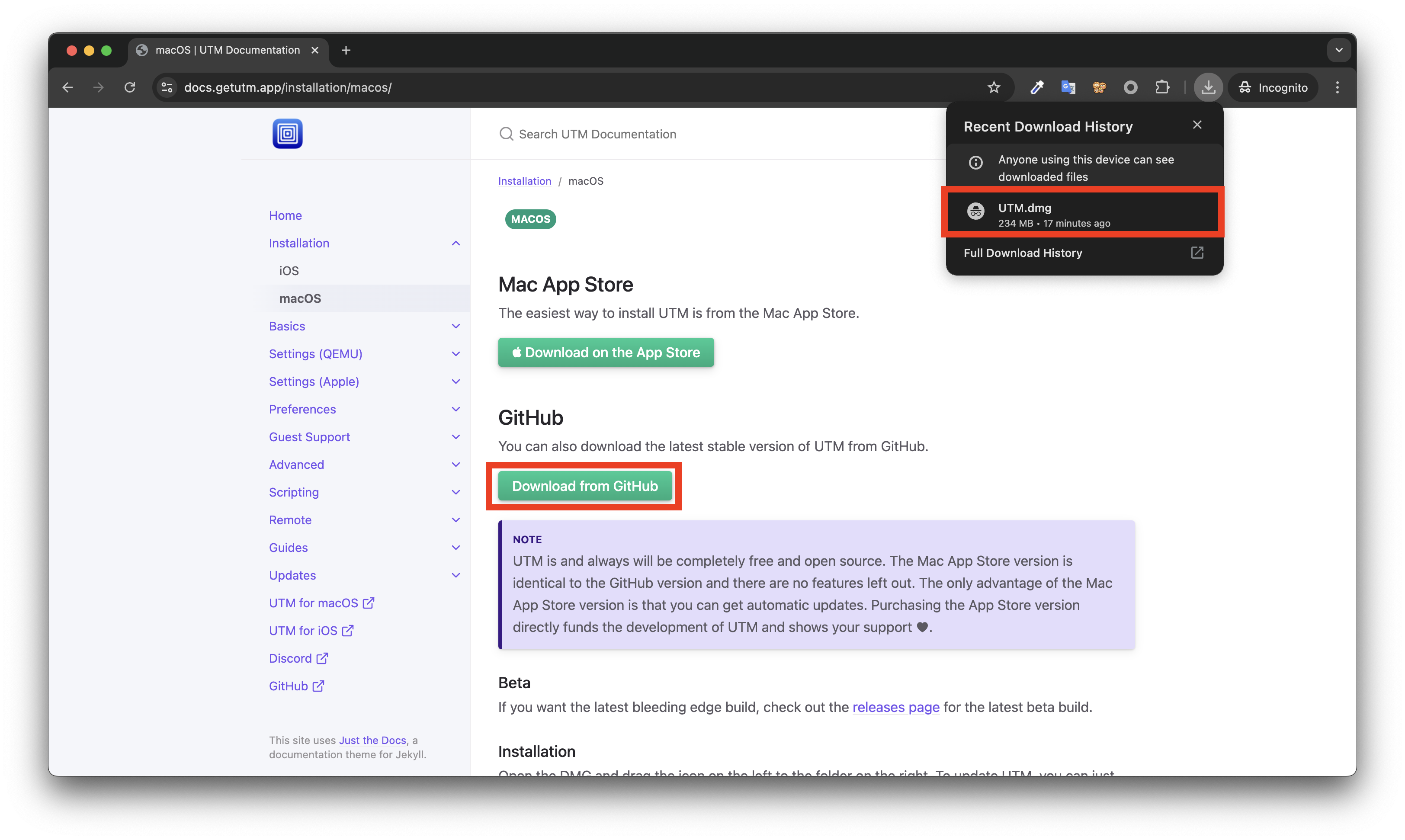Close the Recent Download History popup
This screenshot has width=1405, height=840.
[1197, 125]
